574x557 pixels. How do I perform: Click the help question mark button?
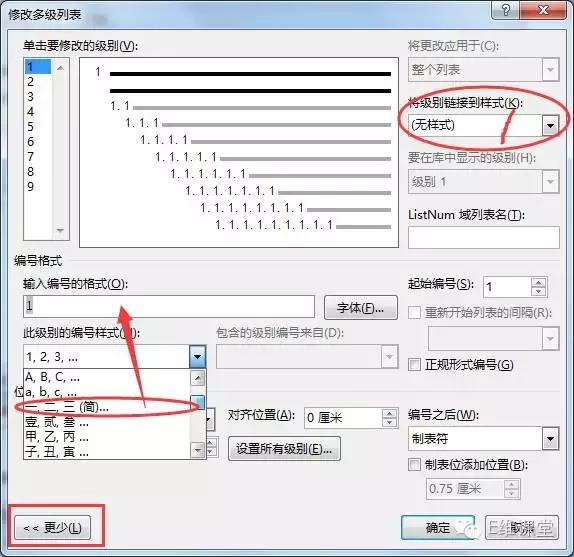pyautogui.click(x=506, y=10)
